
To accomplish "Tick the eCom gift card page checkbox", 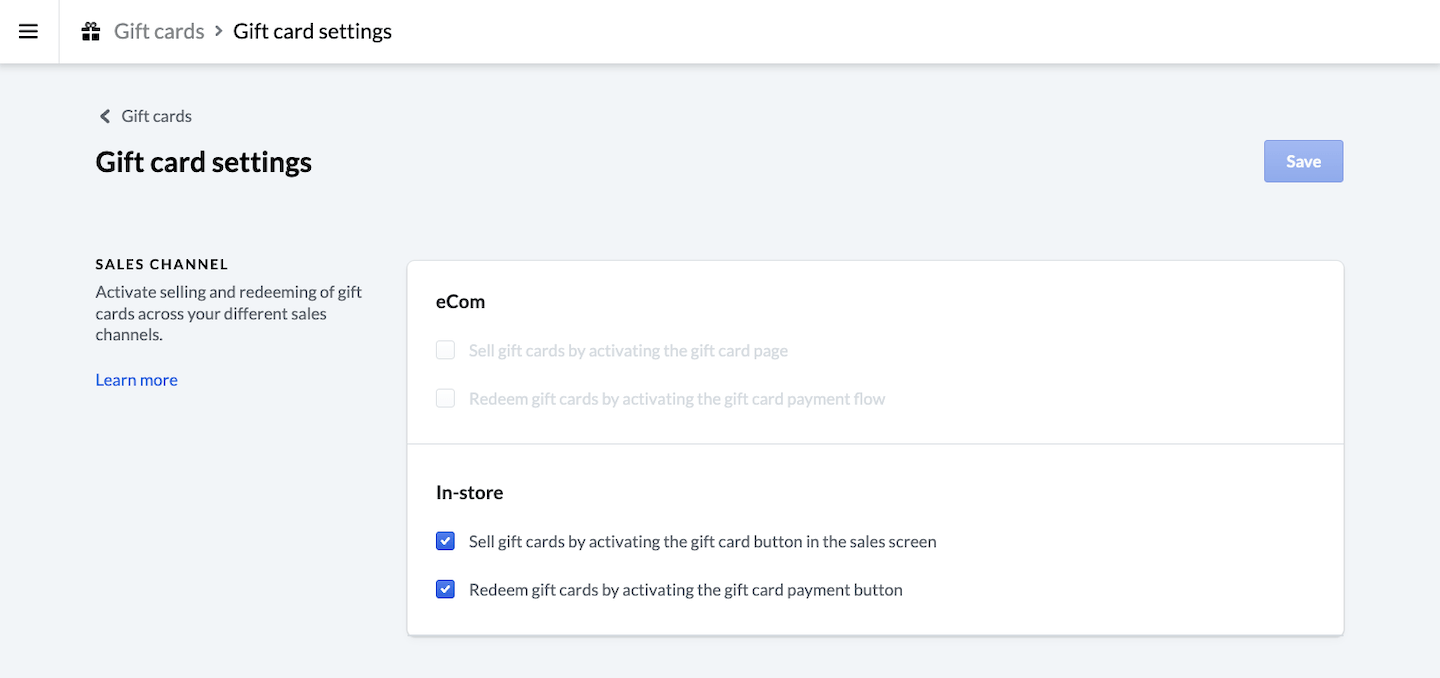I will (445, 351).
